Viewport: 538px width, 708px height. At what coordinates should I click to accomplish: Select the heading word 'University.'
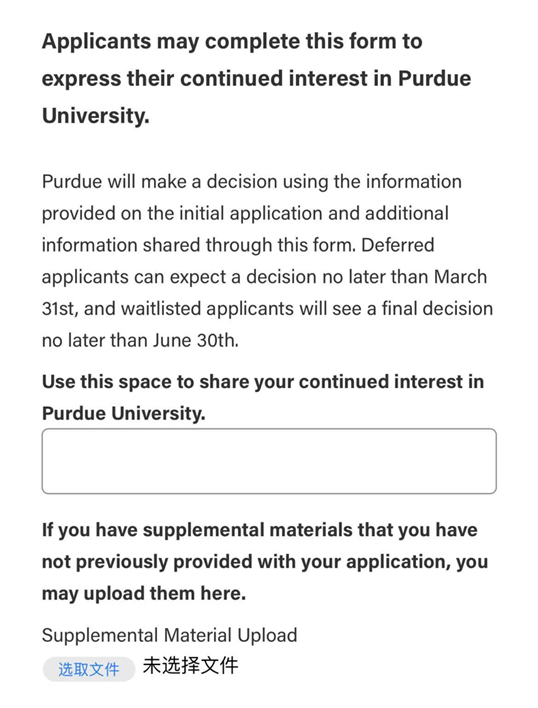coord(96,116)
